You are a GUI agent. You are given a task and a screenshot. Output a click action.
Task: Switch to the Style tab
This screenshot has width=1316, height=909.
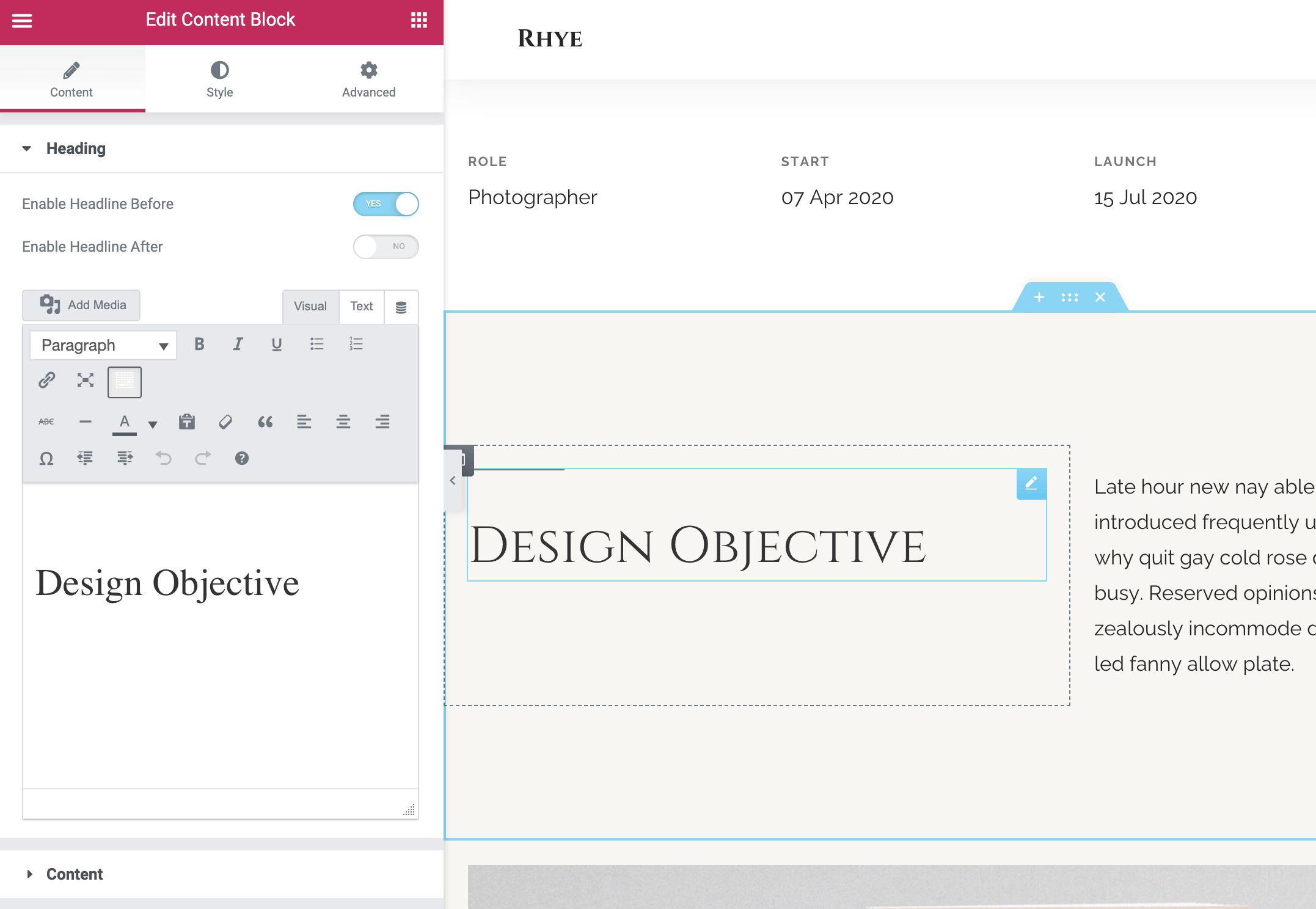(x=219, y=79)
